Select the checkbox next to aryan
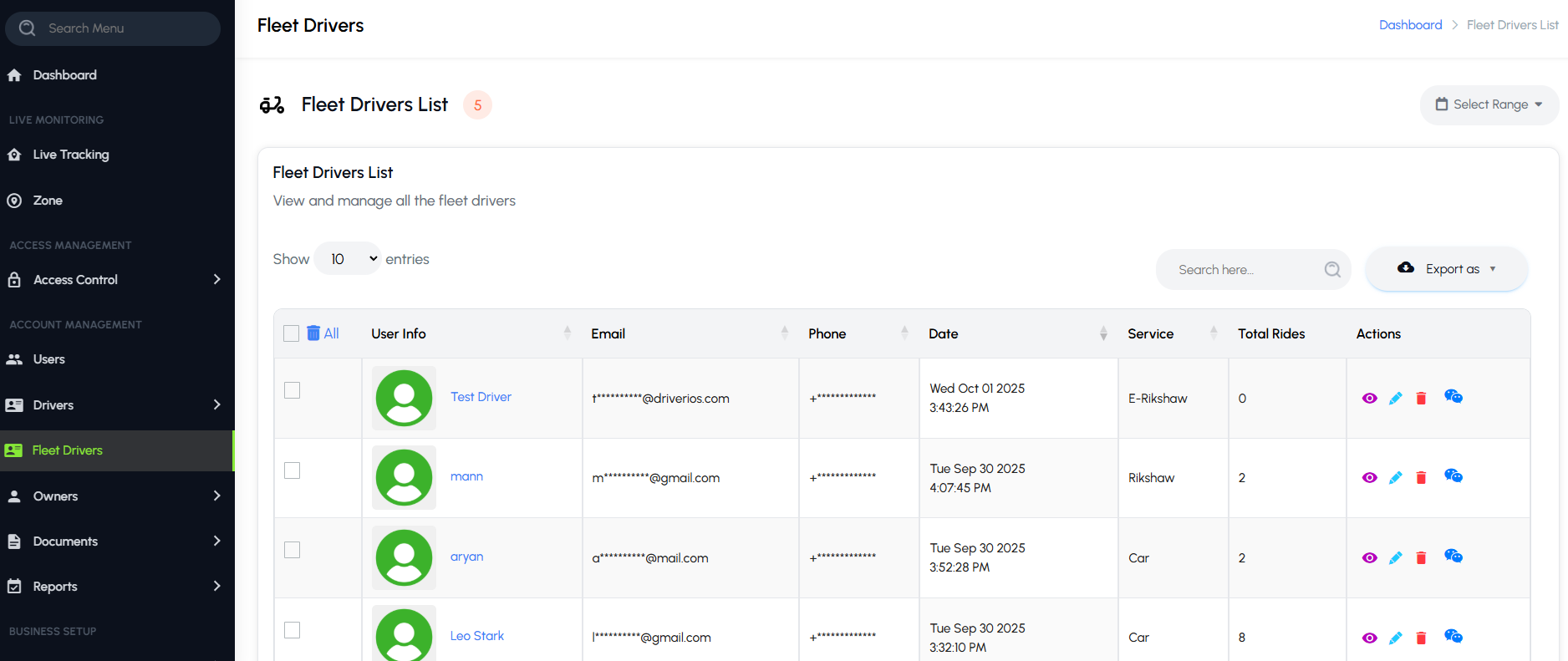The image size is (1568, 661). (x=292, y=550)
